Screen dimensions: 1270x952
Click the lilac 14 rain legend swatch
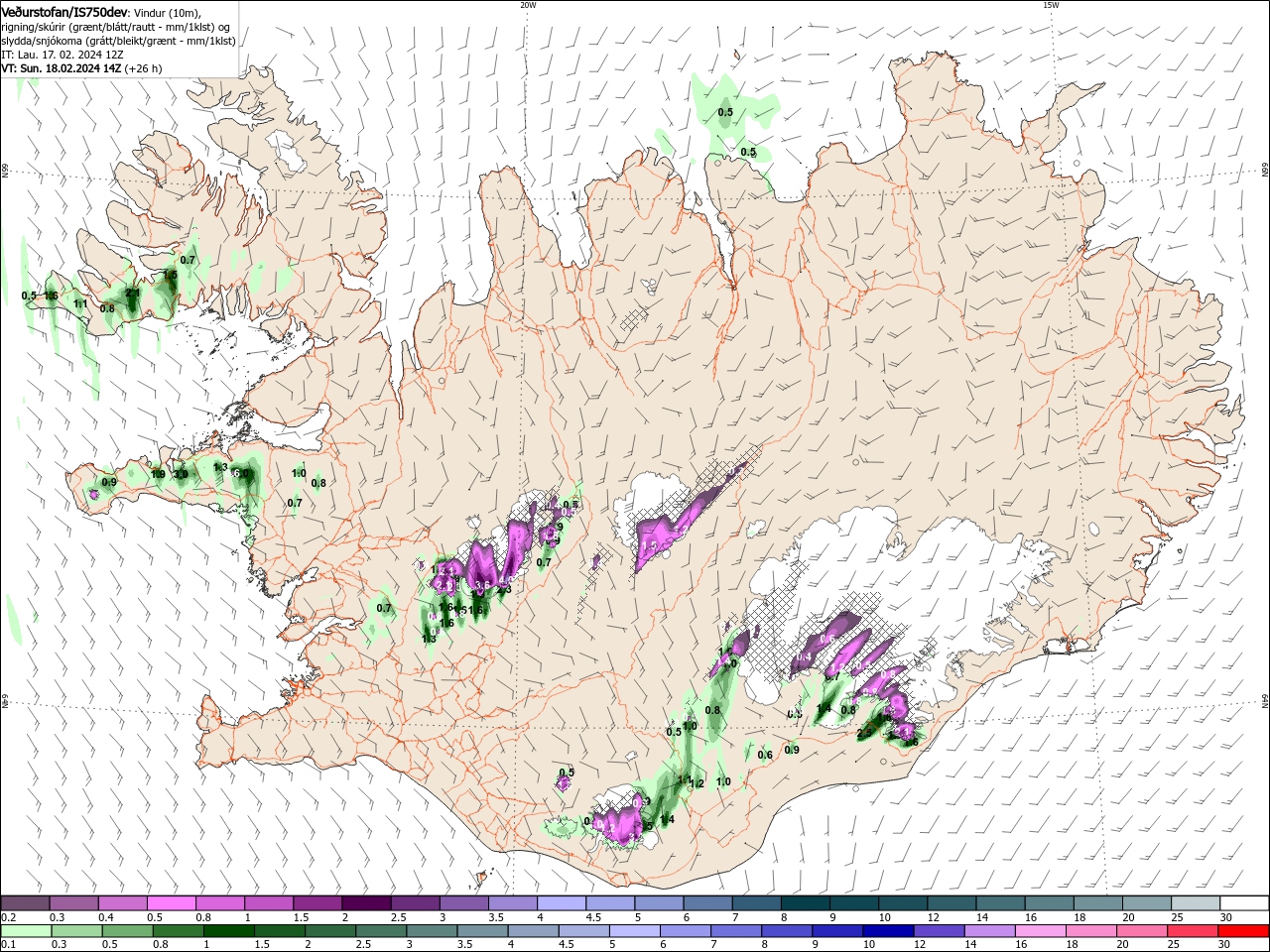pyautogui.click(x=990, y=931)
